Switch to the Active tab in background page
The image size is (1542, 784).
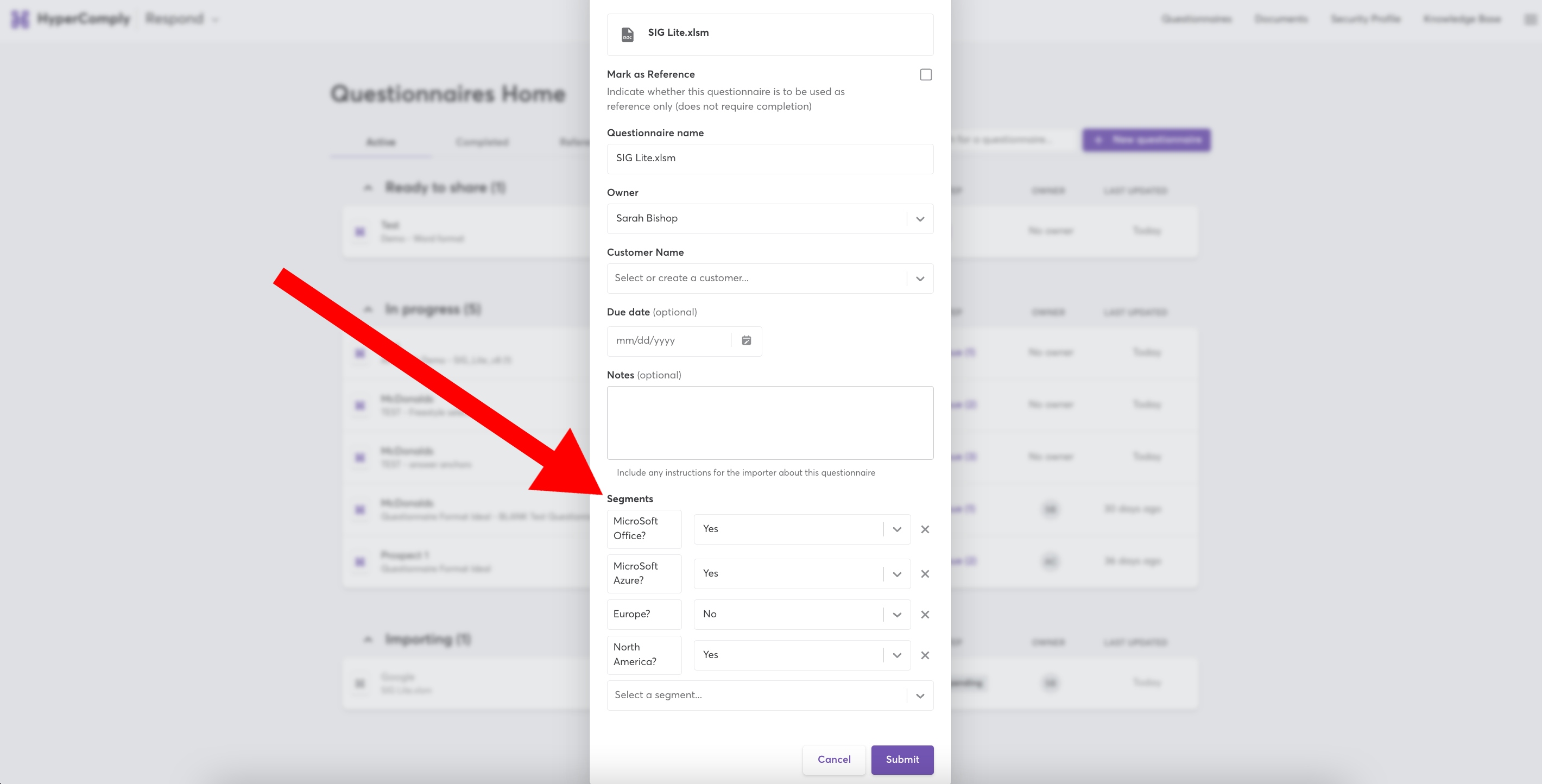pyautogui.click(x=381, y=142)
